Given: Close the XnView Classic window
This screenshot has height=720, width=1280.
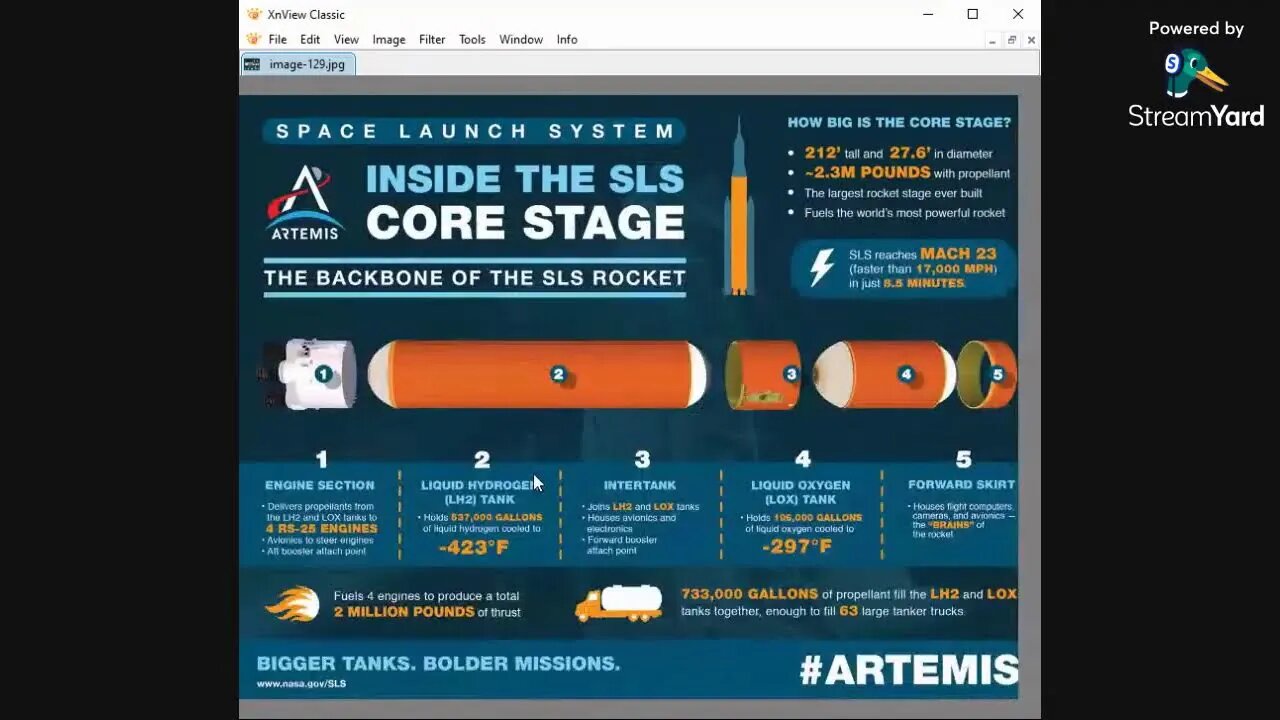Looking at the screenshot, I should click(1018, 14).
